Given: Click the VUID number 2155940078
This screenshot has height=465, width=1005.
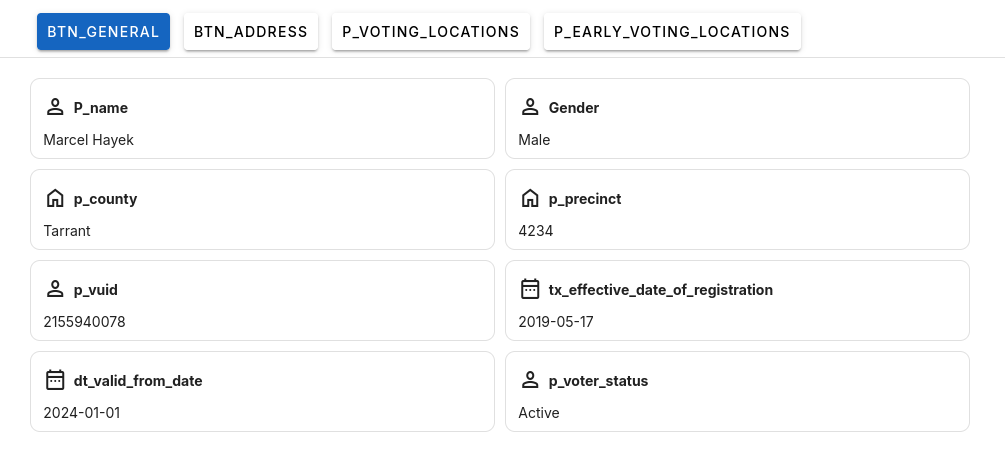Looking at the screenshot, I should [x=85, y=322].
